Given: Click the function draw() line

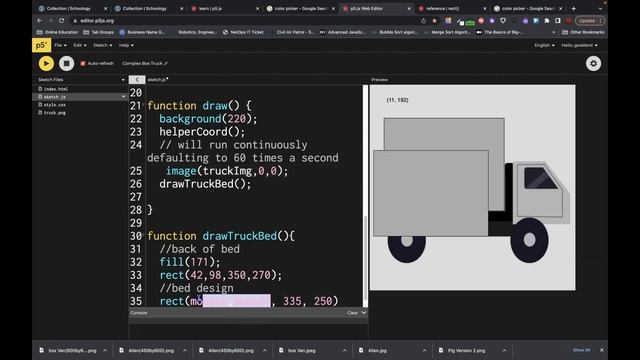Looking at the screenshot, I should [x=199, y=106].
